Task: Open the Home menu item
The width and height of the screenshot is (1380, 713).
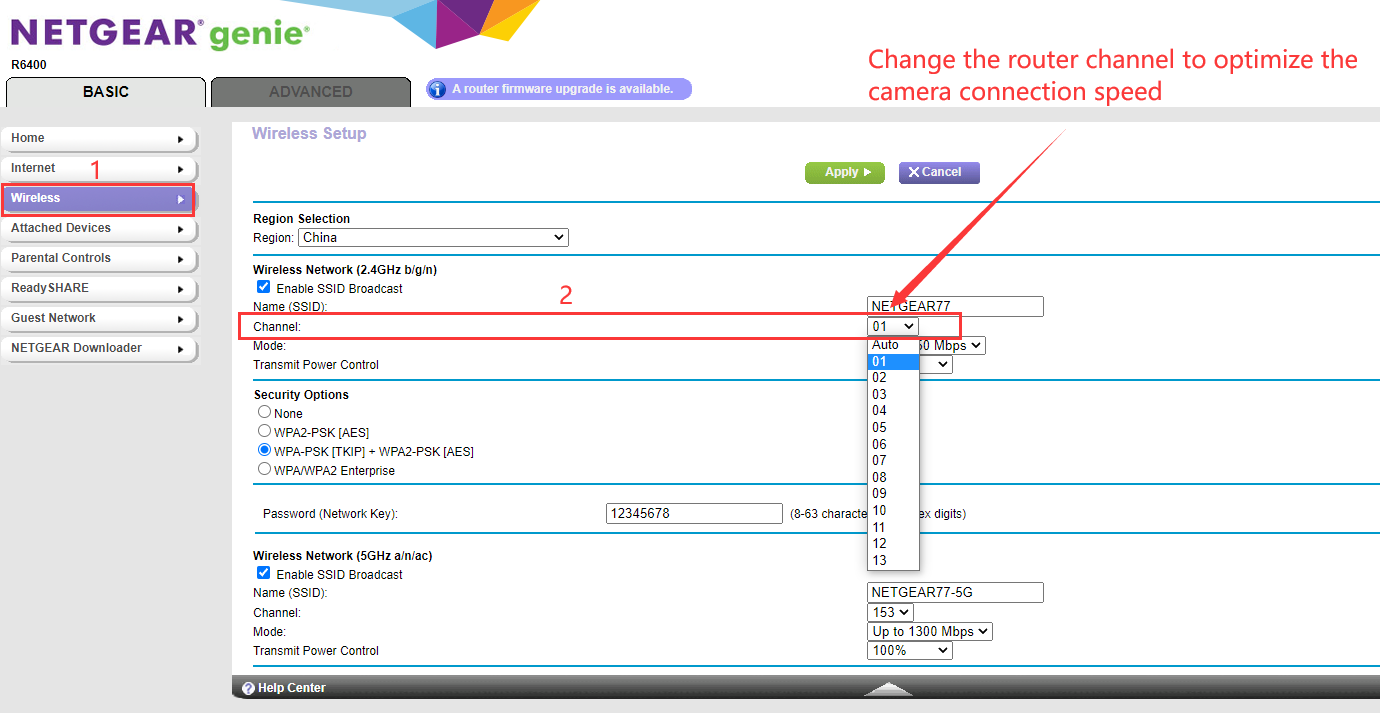Action: (99, 139)
